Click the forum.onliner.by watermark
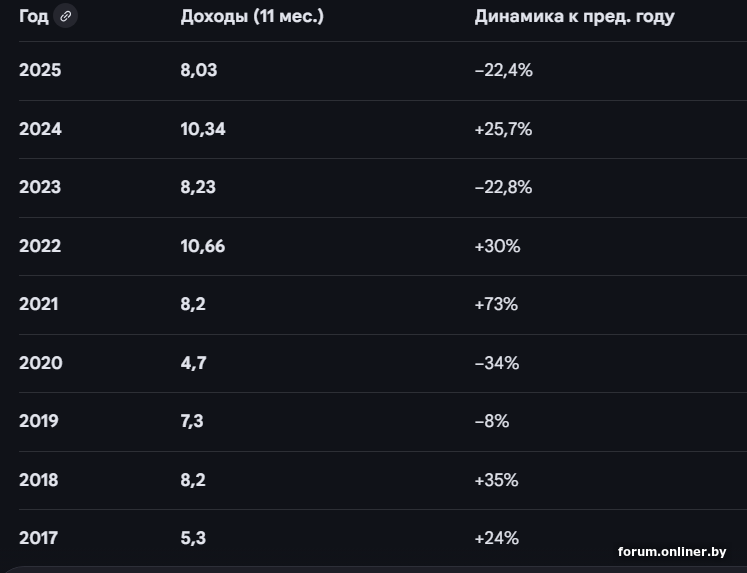The width and height of the screenshot is (747, 573). (x=671, y=552)
